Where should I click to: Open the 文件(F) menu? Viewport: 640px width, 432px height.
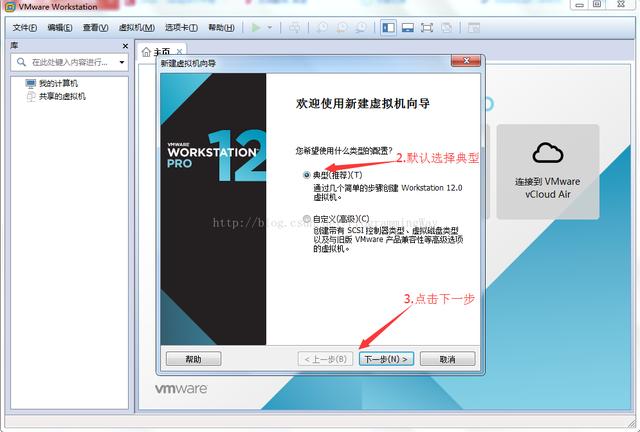(25, 28)
